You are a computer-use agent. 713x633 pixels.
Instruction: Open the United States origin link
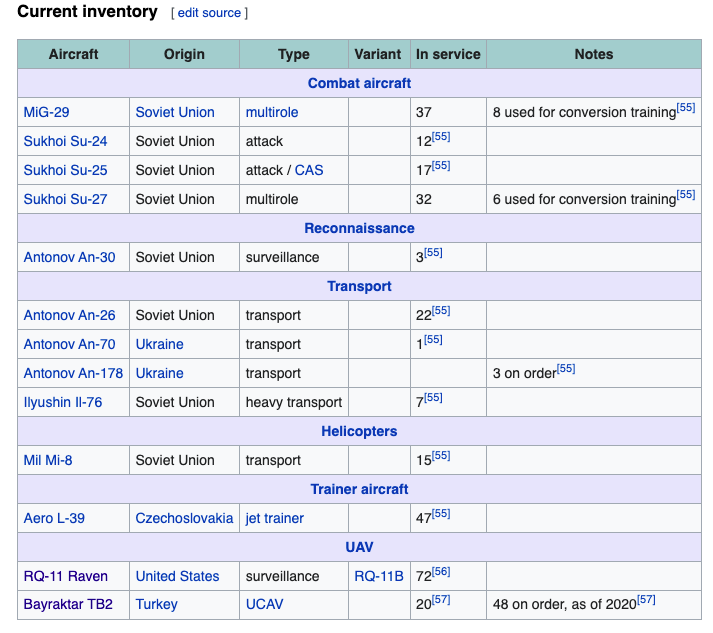tap(177, 577)
